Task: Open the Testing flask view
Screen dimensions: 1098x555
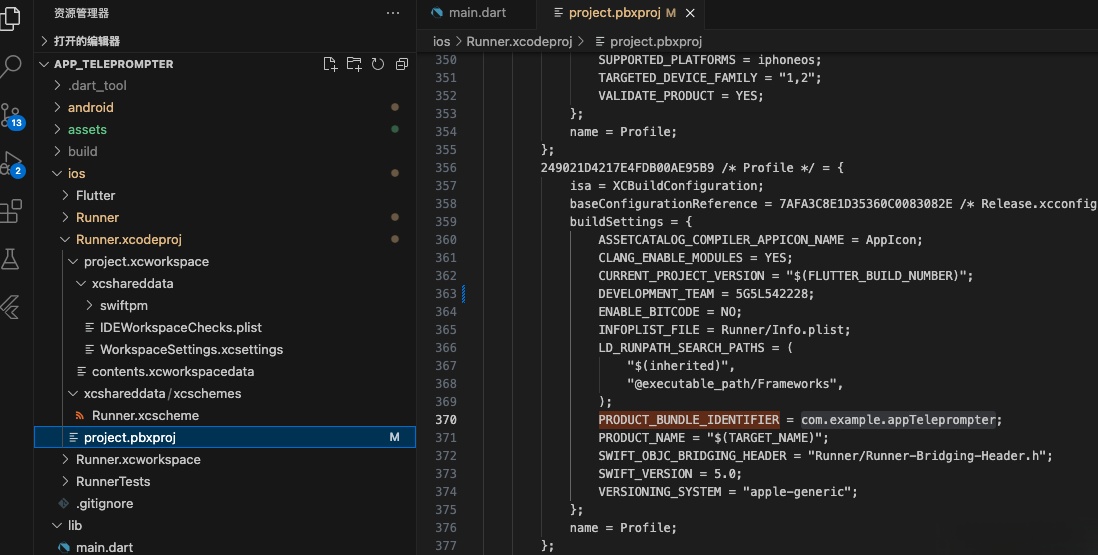Action: (11, 259)
